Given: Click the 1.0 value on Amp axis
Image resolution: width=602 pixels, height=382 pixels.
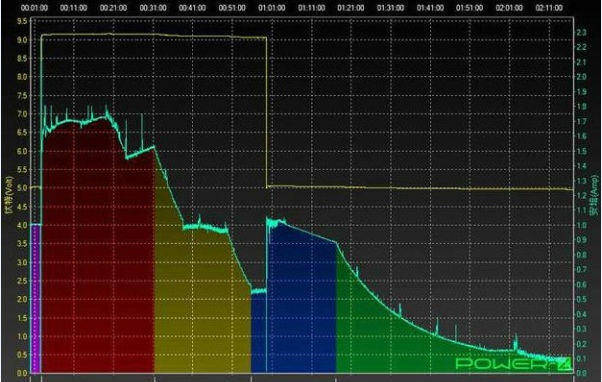Looking at the screenshot, I should click(581, 225).
